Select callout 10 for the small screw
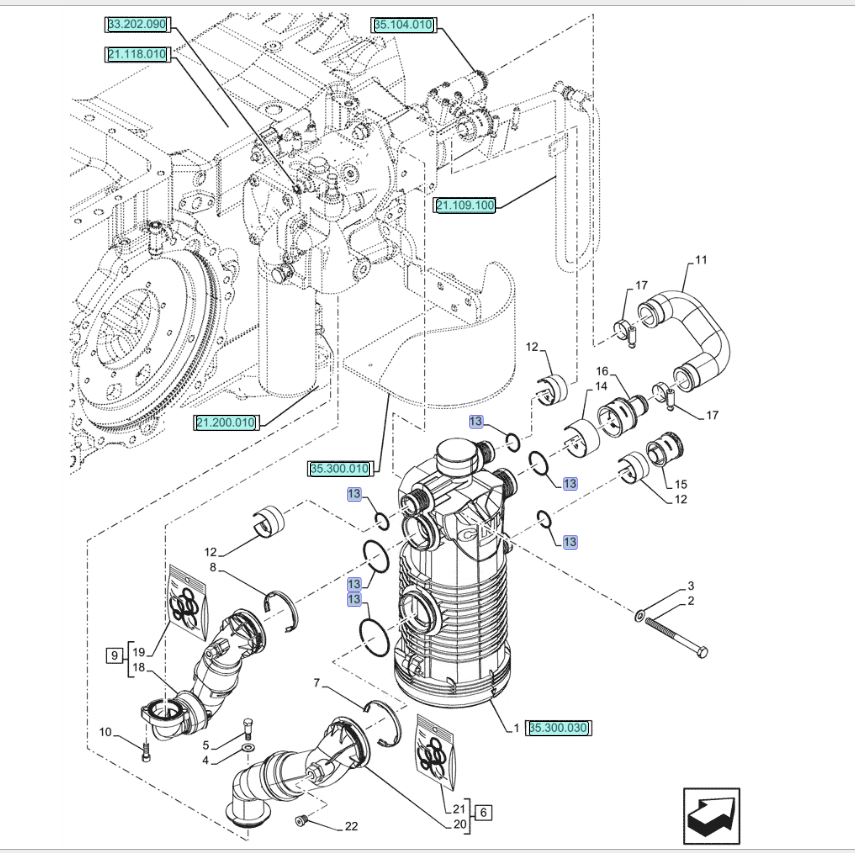This screenshot has height=853, width=855. point(105,731)
